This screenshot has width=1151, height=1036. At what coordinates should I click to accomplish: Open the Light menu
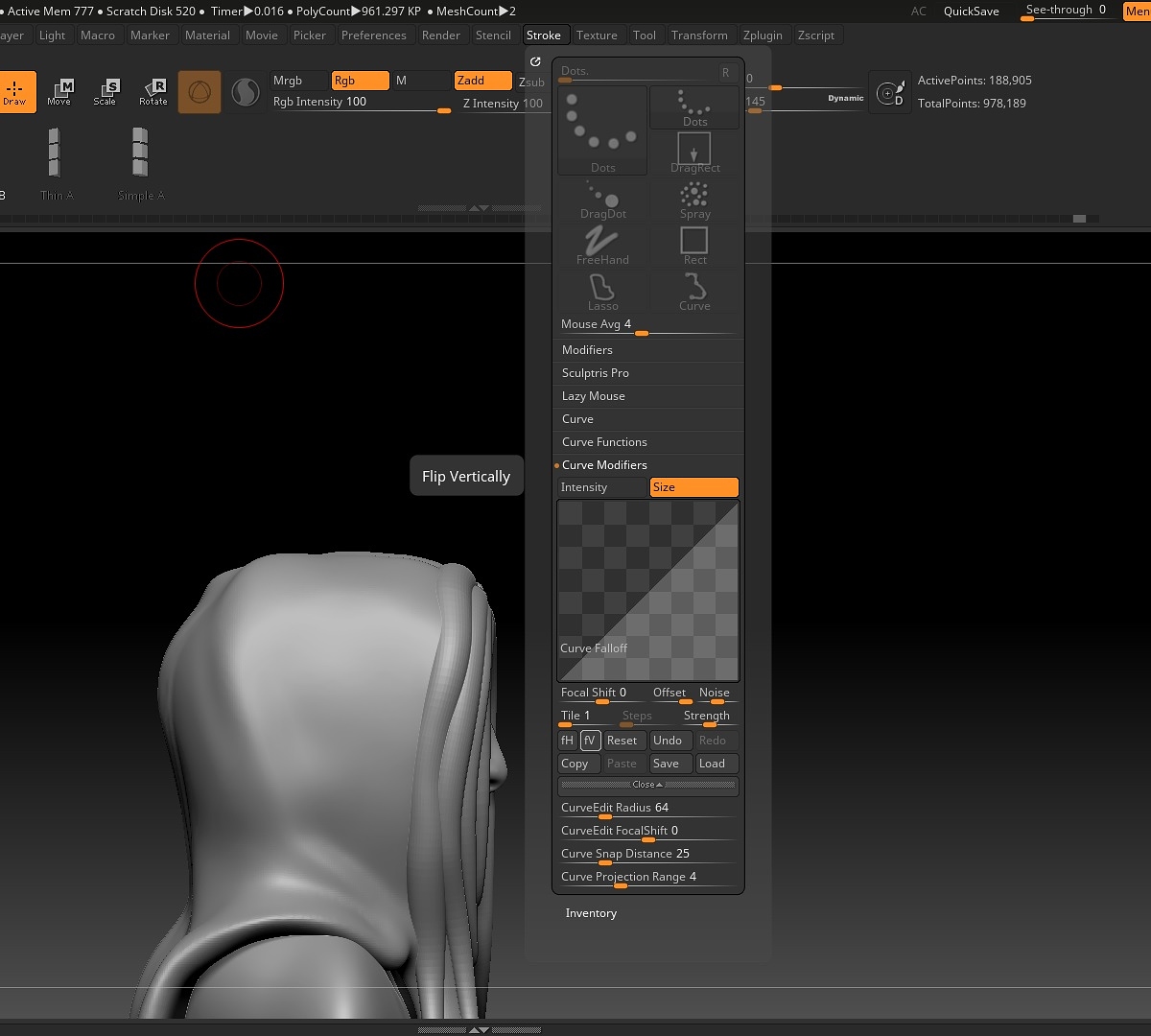[53, 35]
